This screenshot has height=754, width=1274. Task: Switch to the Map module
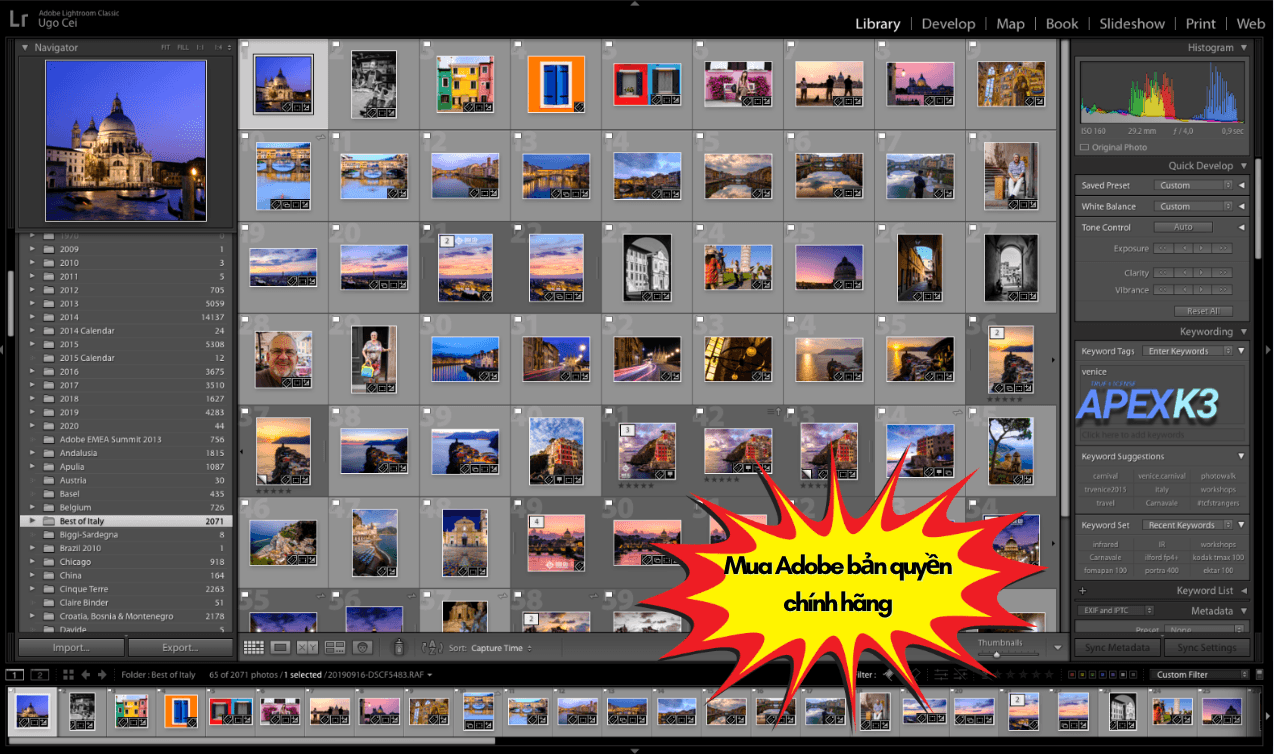coord(1010,24)
